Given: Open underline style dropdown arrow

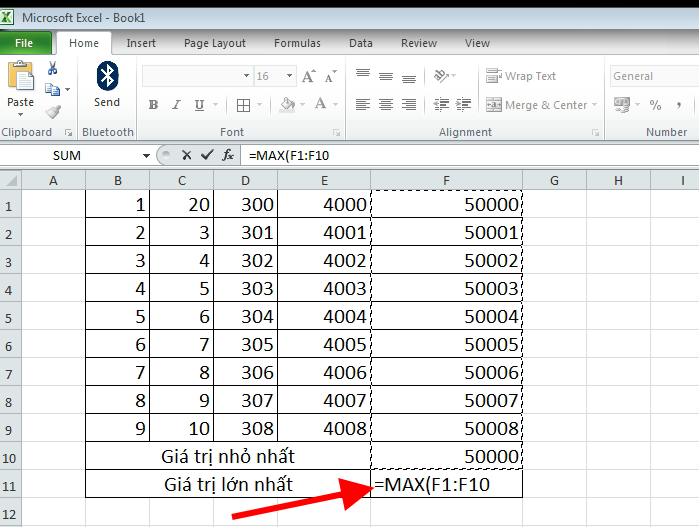Looking at the screenshot, I should tap(216, 105).
